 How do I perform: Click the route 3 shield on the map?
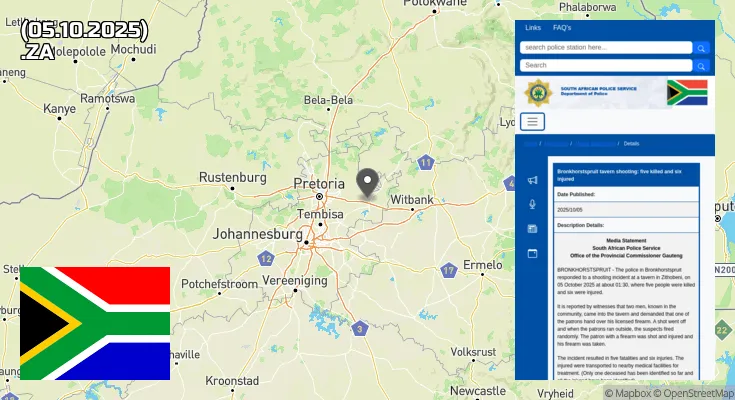[x=360, y=329]
